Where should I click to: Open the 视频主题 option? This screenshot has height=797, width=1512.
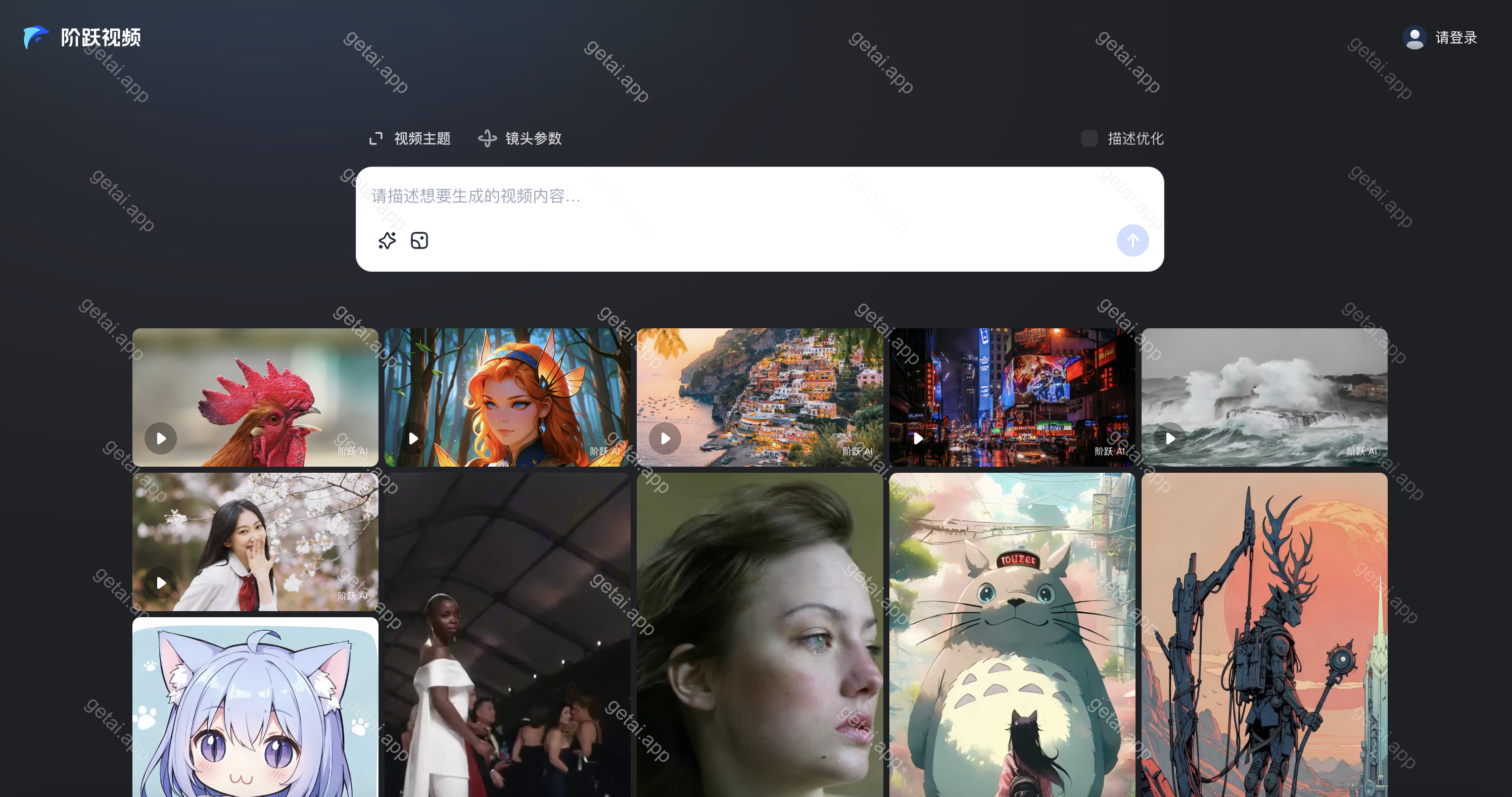click(x=422, y=138)
